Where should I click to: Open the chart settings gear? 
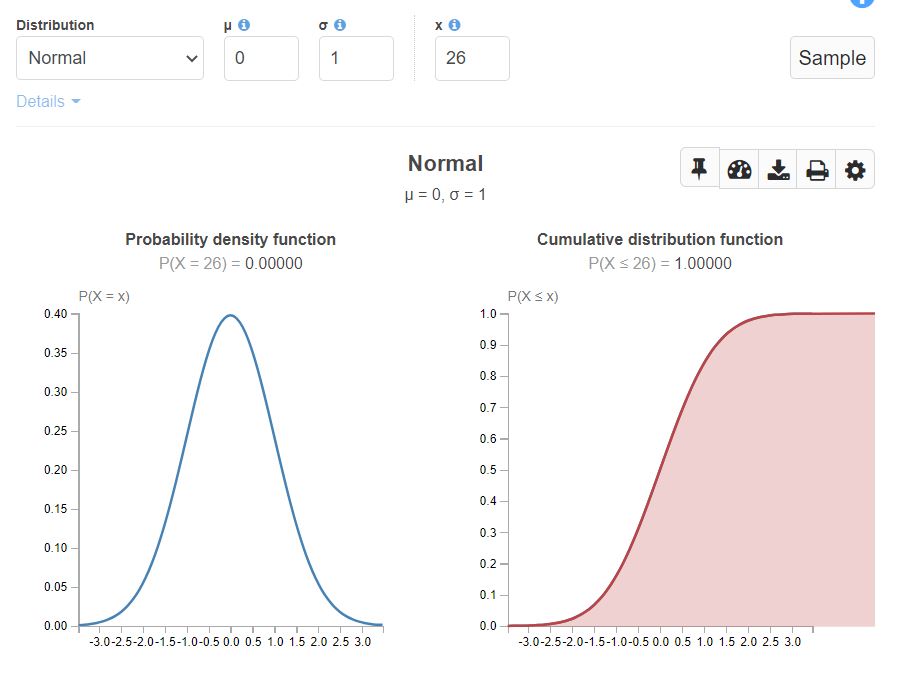pyautogui.click(x=855, y=169)
